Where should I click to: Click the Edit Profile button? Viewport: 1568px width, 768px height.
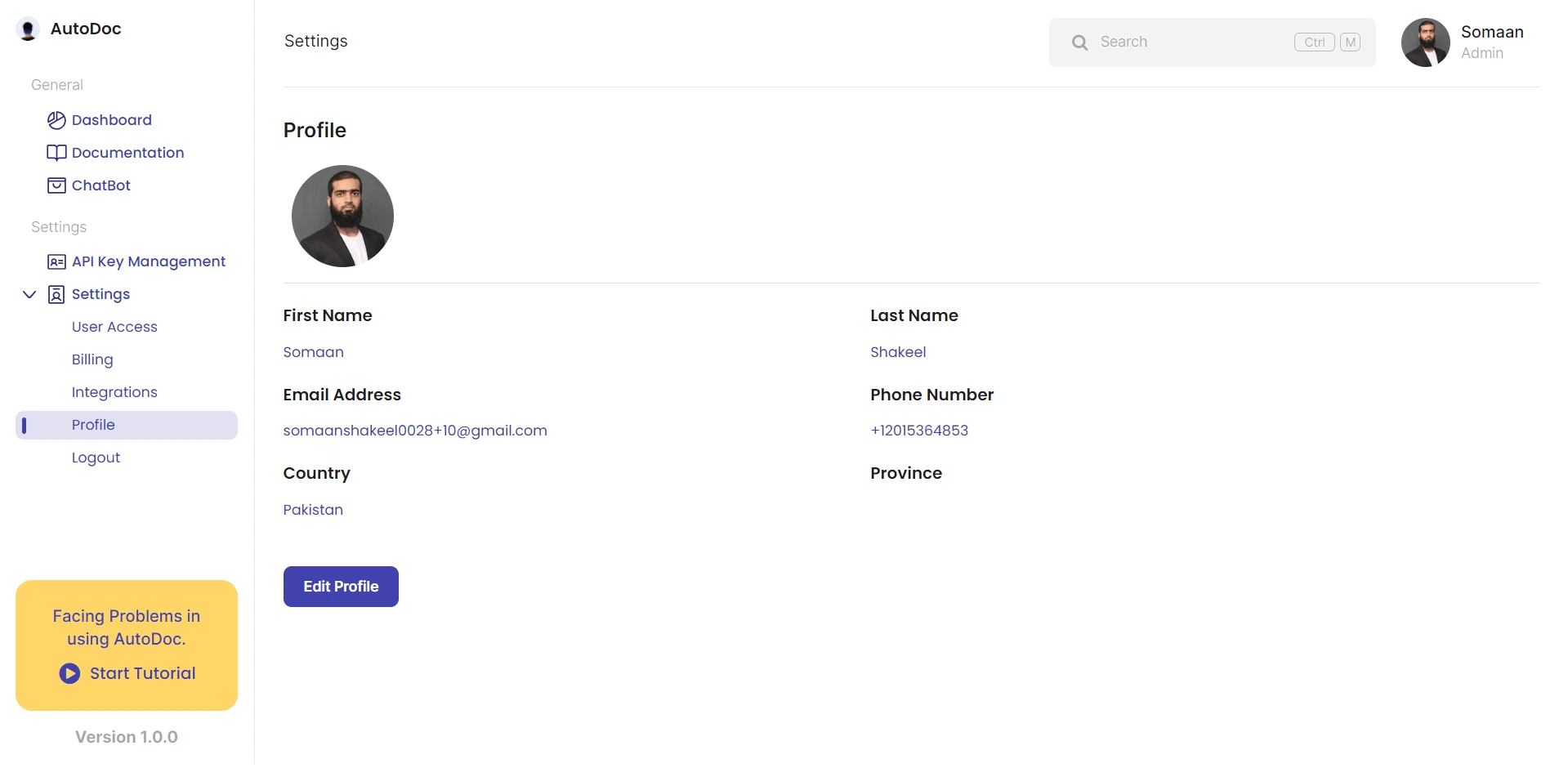(341, 587)
